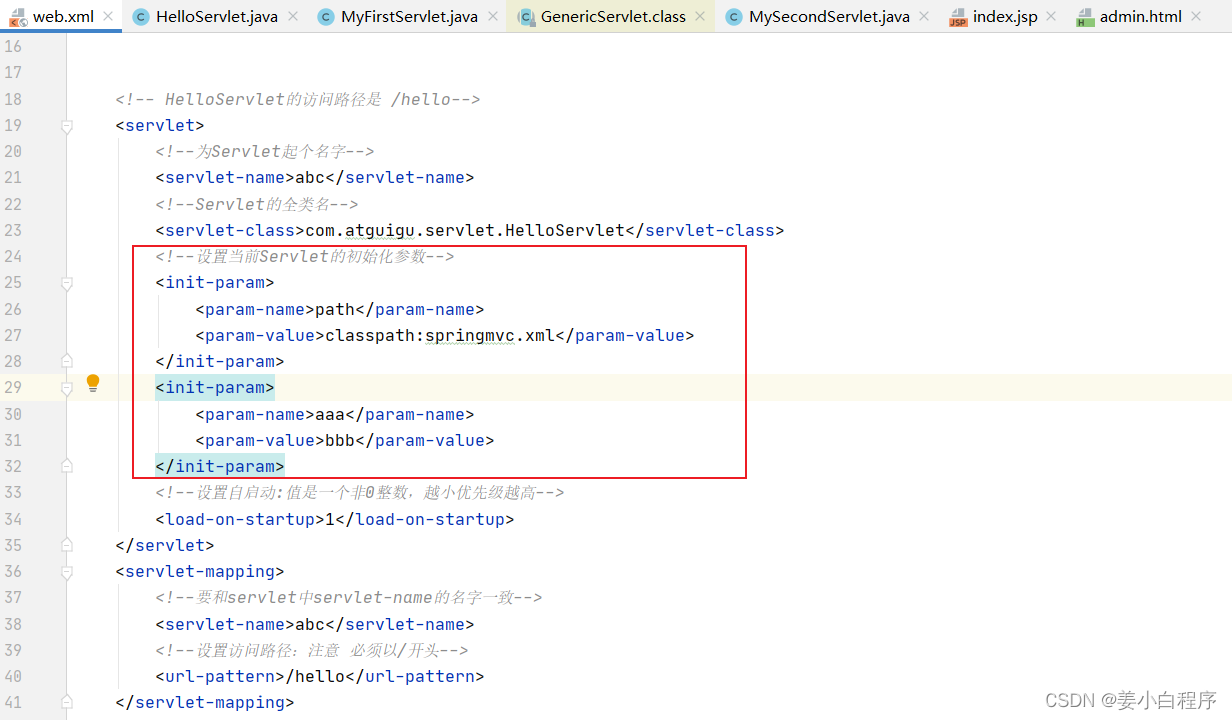Image resolution: width=1232 pixels, height=720 pixels.
Task: Collapse the servlet element at line 19
Action: pyautogui.click(x=66, y=125)
